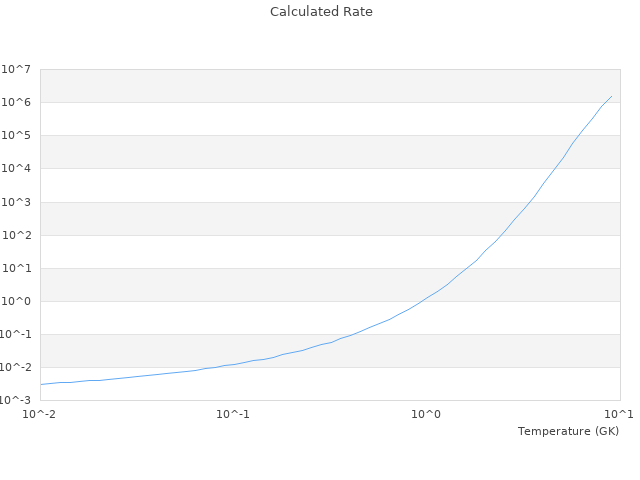Click the 10^-2 tick label on the x-axis

click(41, 414)
